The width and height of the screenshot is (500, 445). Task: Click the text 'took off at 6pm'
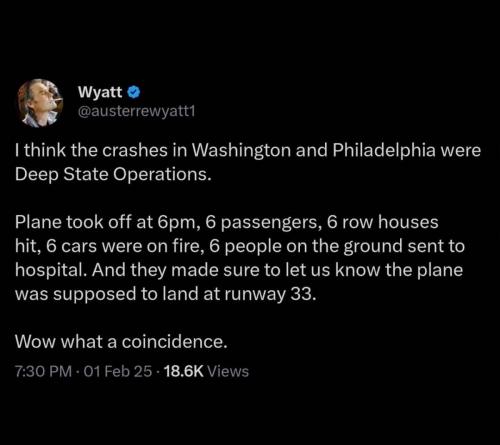[133, 222]
